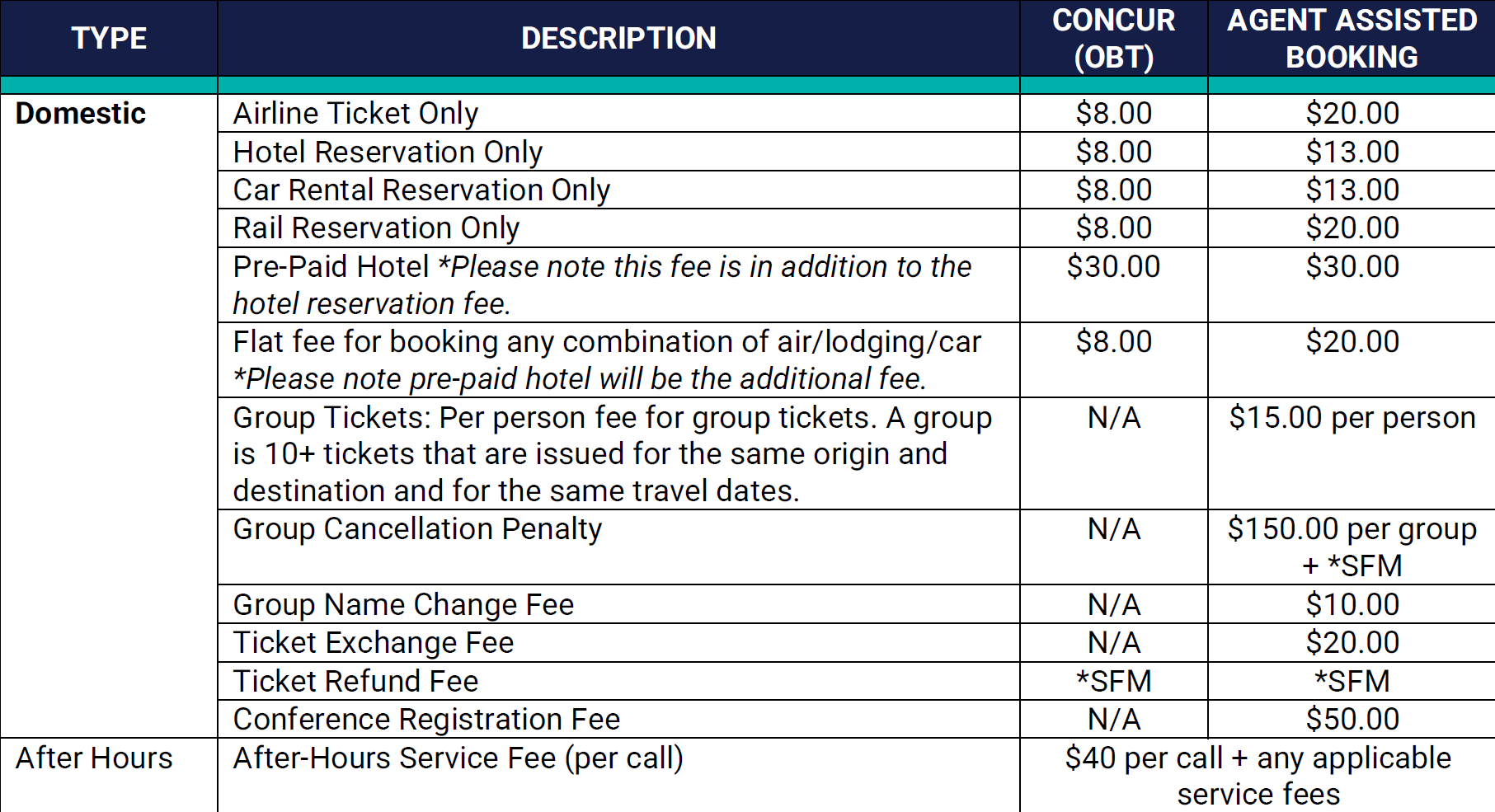Select the CONCUR (OBT) column header
Screen dimensions: 1495x812
[1113, 39]
